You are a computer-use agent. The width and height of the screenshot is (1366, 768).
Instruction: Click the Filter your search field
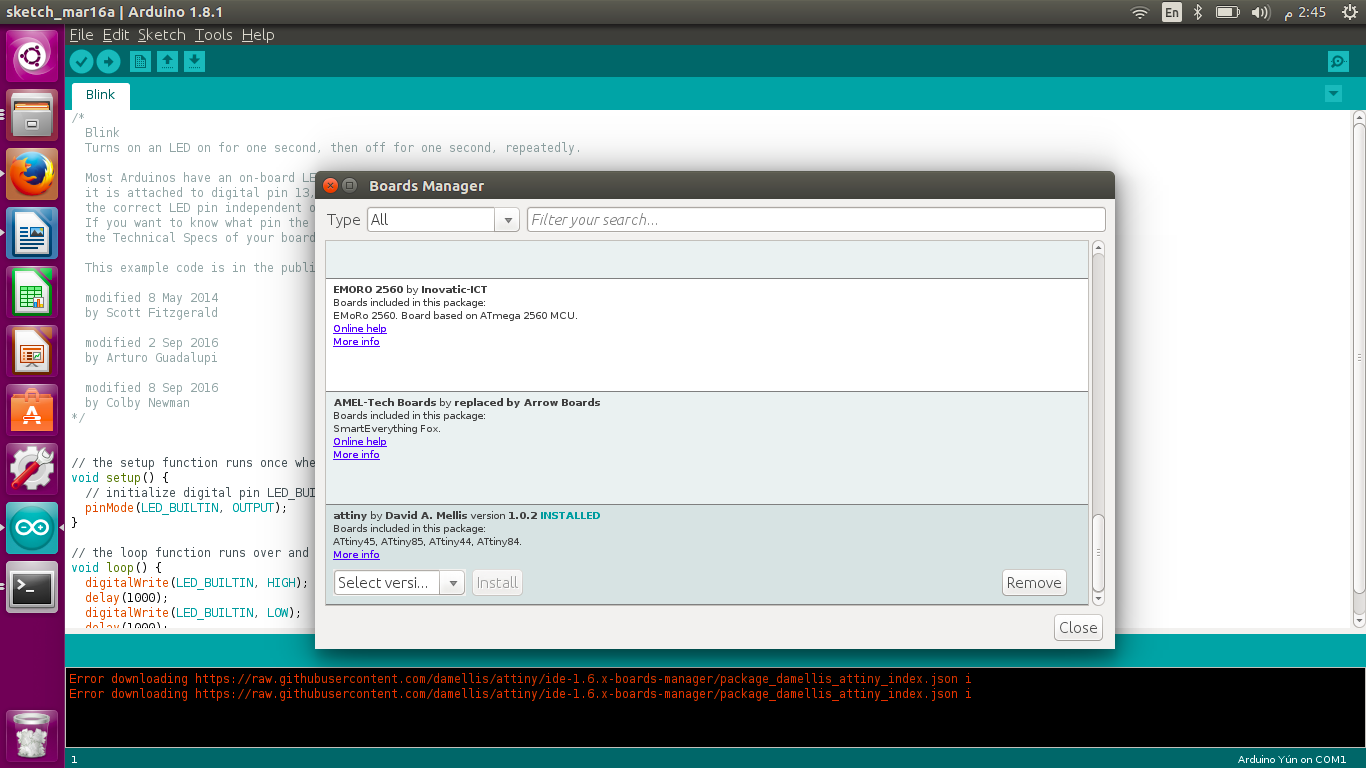[x=816, y=220]
